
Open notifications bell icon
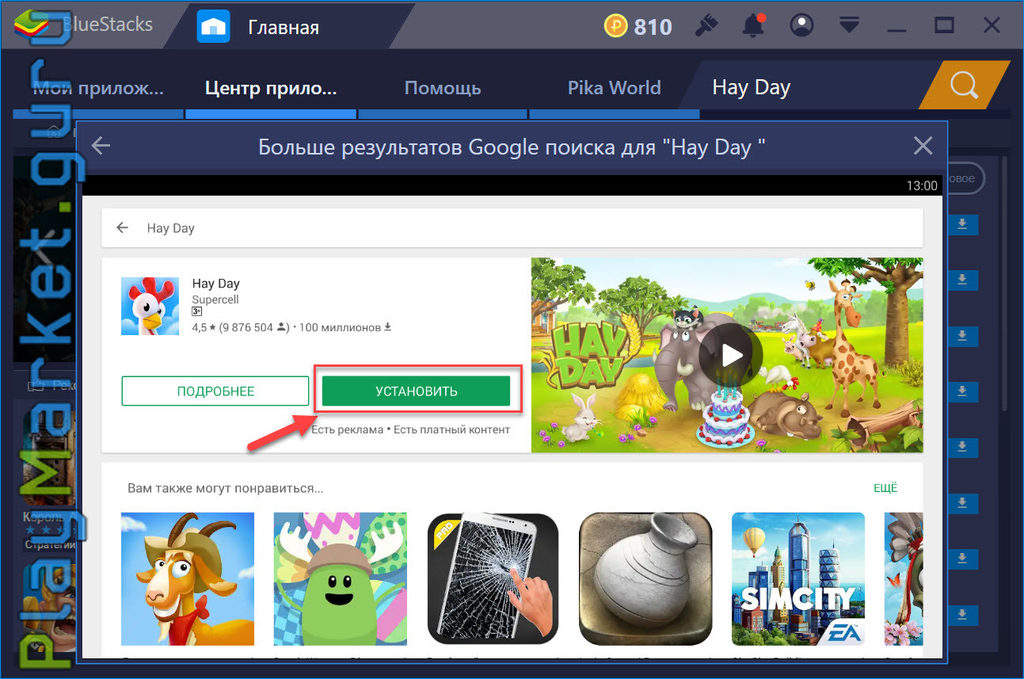(753, 26)
